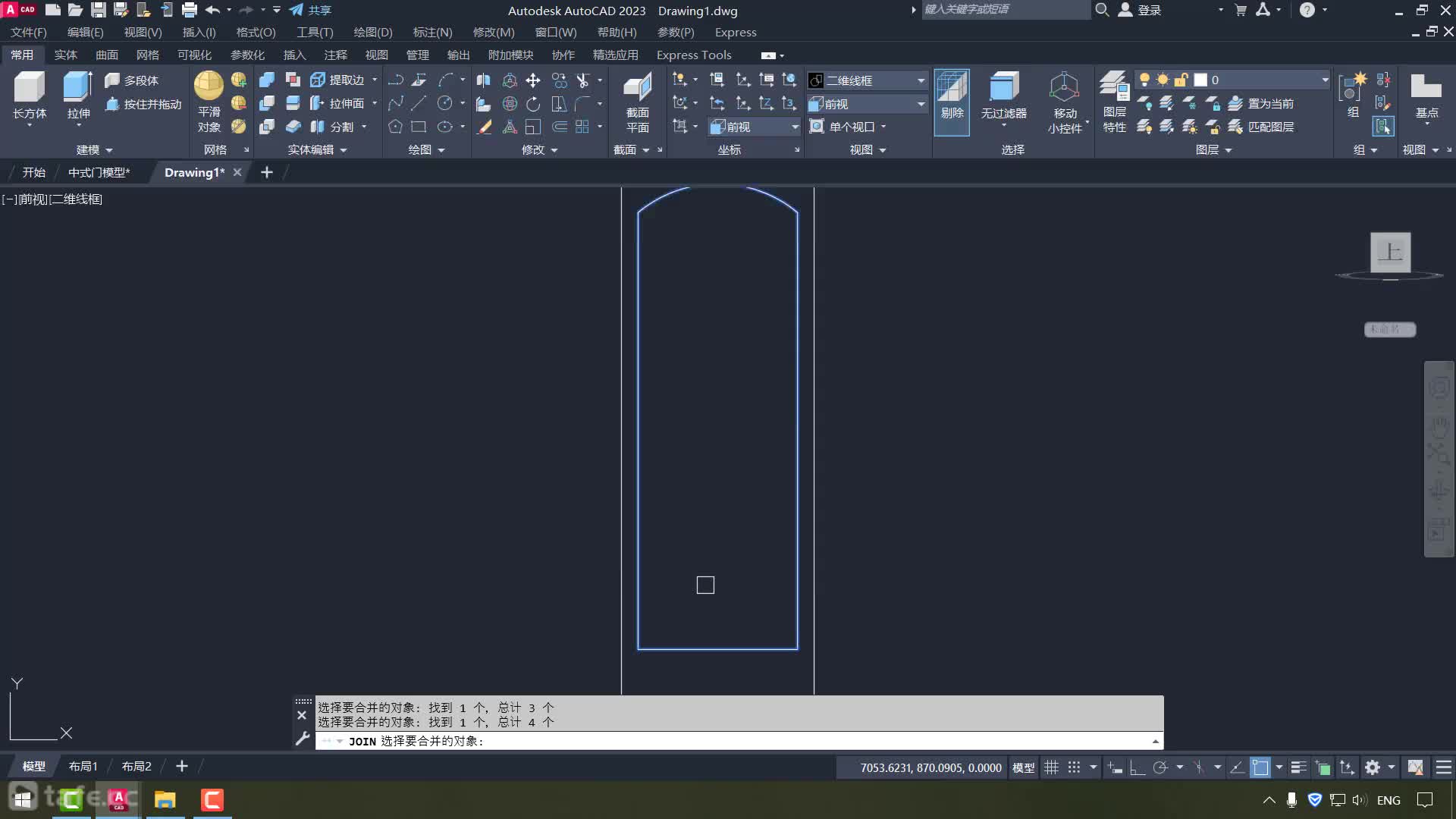Viewport: 1456px width, 819px height.
Task: Click the Move tool in 修改 panel
Action: coord(533,80)
